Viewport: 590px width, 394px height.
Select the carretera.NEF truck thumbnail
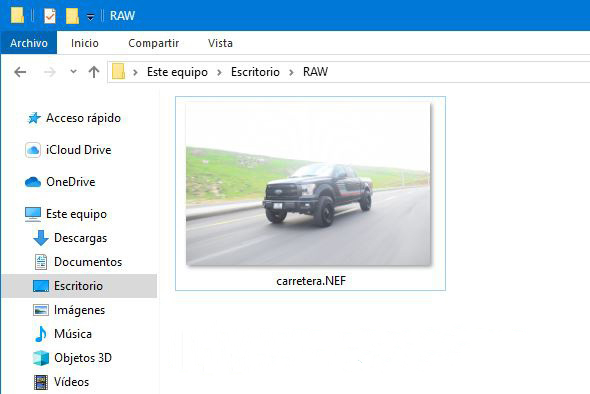[308, 184]
